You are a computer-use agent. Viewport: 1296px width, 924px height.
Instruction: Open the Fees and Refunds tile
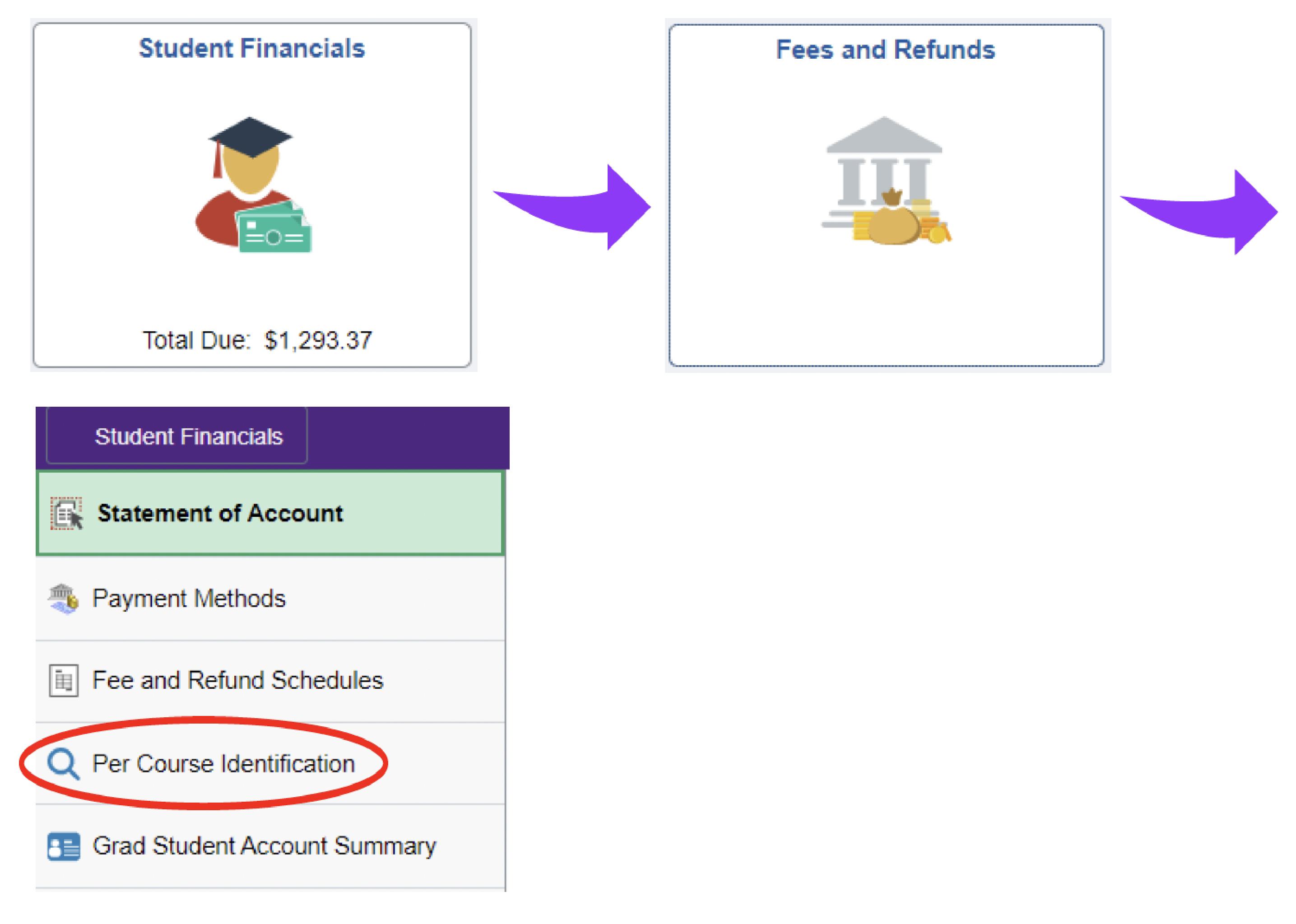click(887, 195)
